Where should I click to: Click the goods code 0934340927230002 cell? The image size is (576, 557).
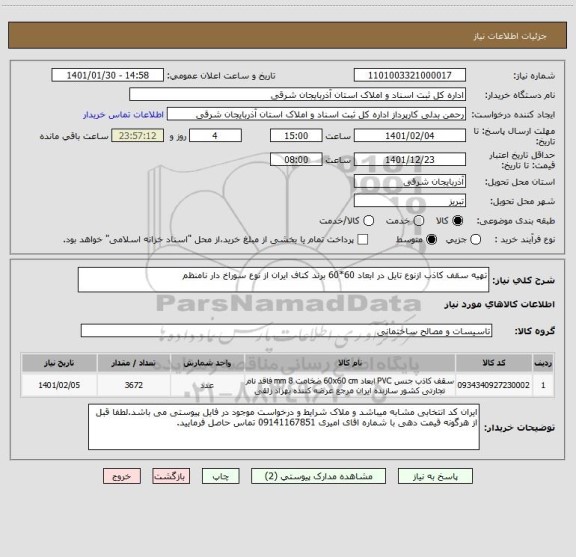pos(494,385)
